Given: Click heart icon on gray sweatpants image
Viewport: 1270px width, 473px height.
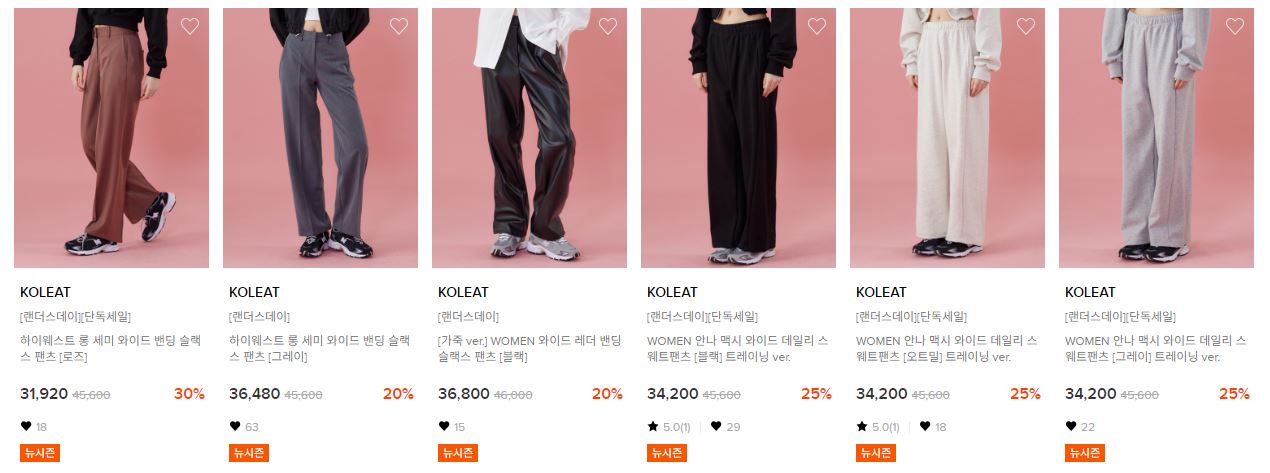Looking at the screenshot, I should (x=1235, y=26).
